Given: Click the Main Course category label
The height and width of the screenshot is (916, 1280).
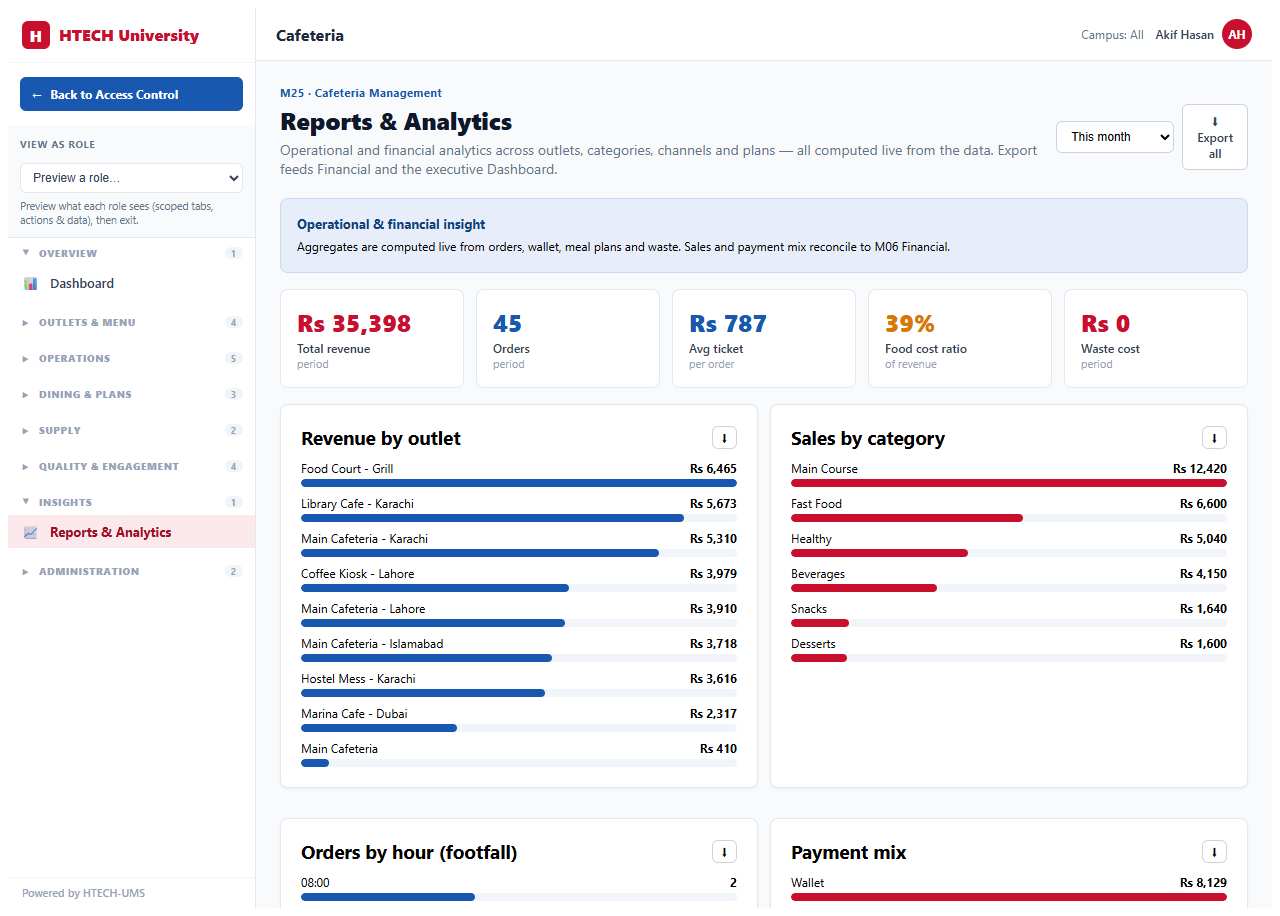Looking at the screenshot, I should pos(824,469).
